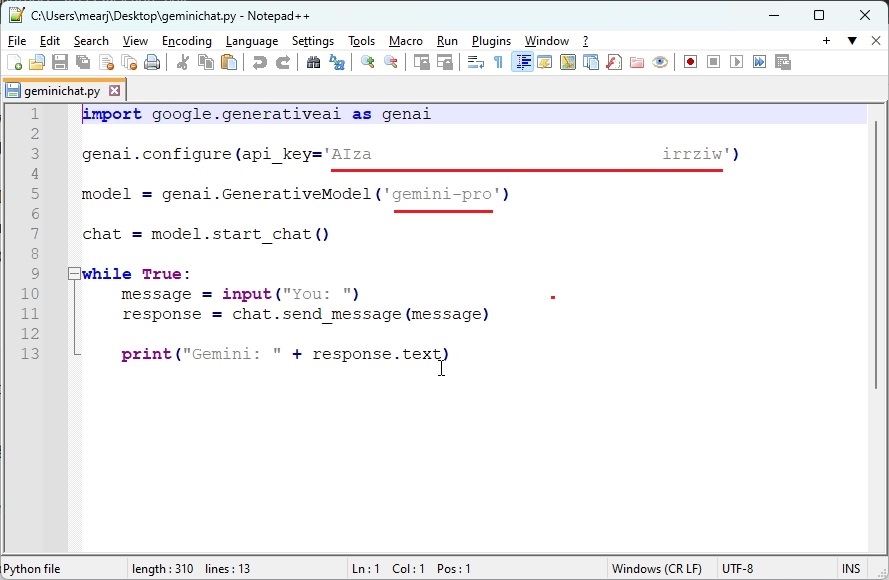Create a new file with the New icon
The width and height of the screenshot is (889, 580).
coord(15,61)
